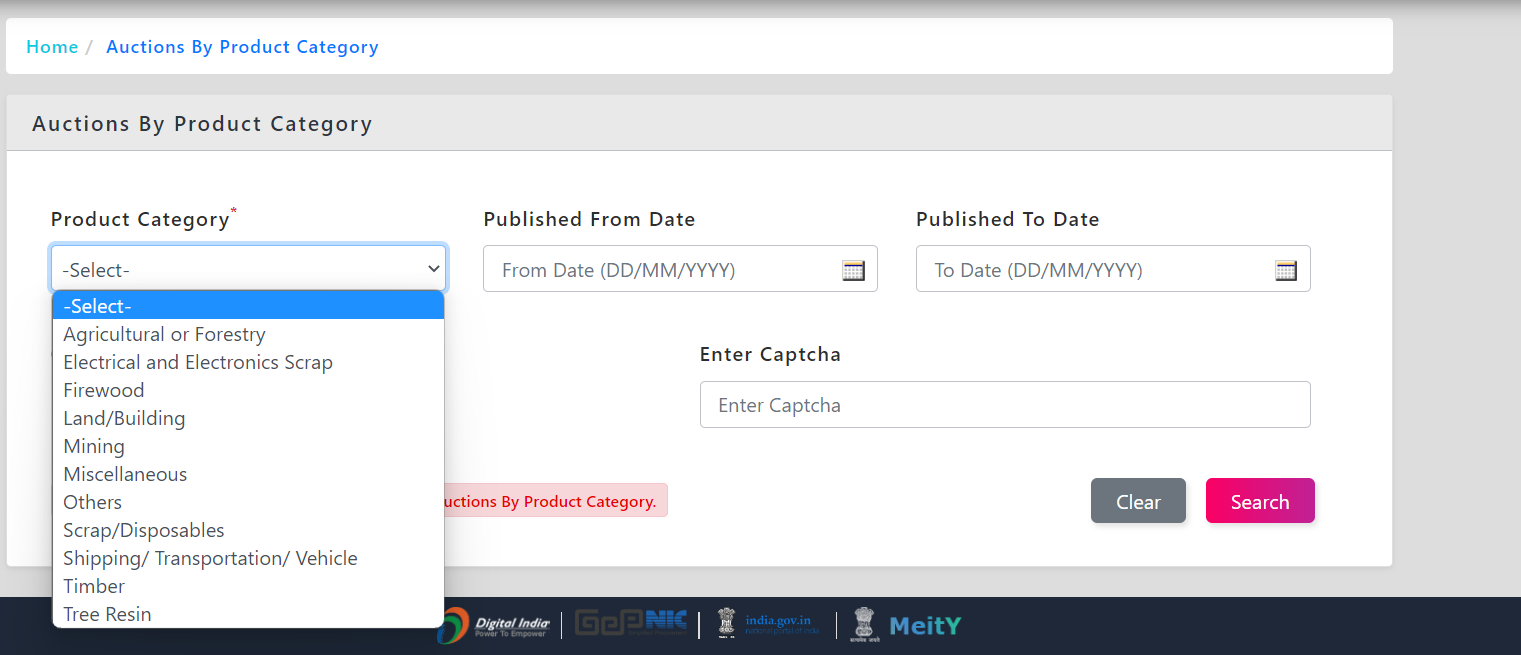1521x655 pixels.
Task: Open the india.gov.in portal logo
Action: (x=768, y=625)
